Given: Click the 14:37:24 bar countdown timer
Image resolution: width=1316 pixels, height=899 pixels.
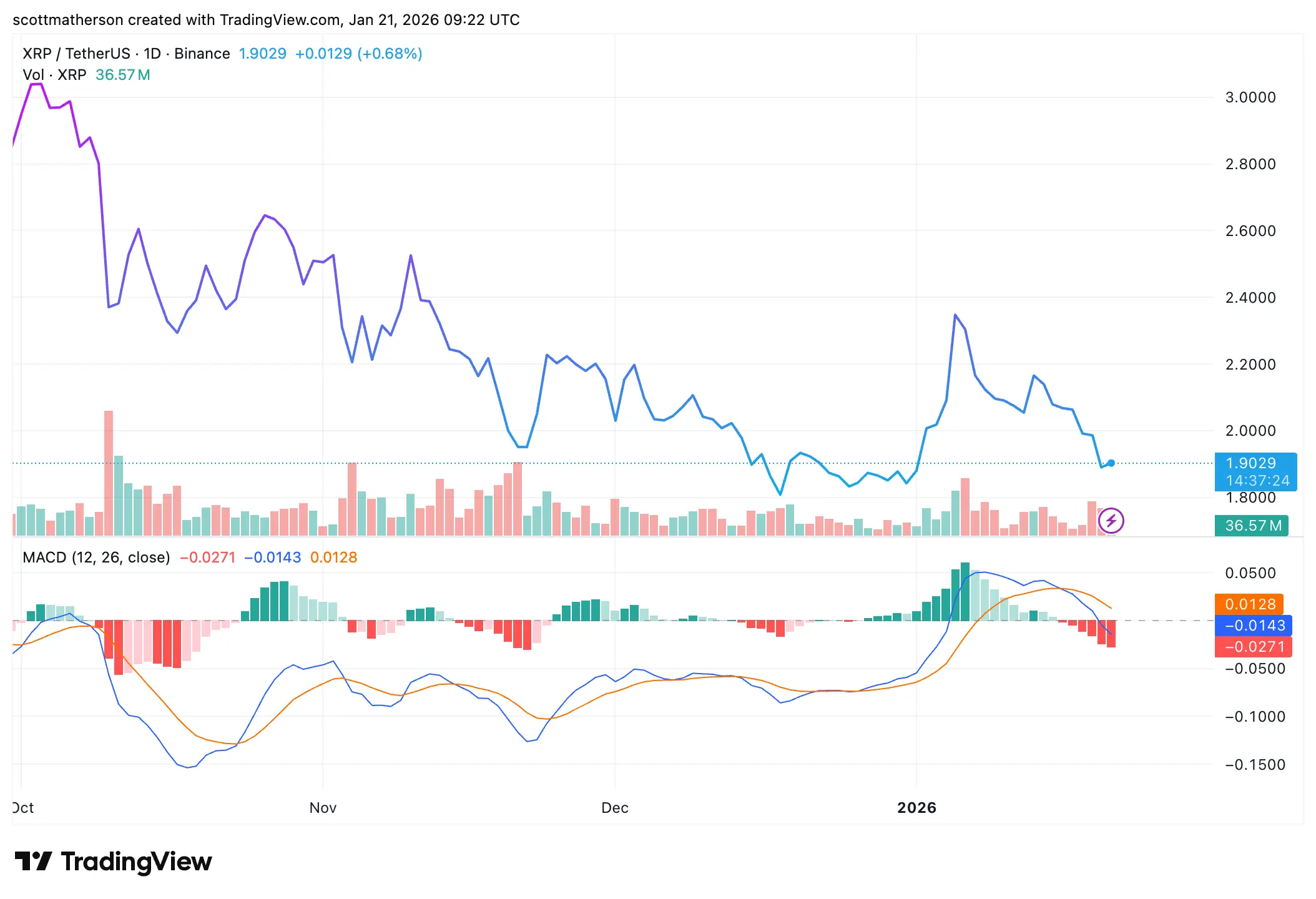Looking at the screenshot, I should pos(1257,481).
